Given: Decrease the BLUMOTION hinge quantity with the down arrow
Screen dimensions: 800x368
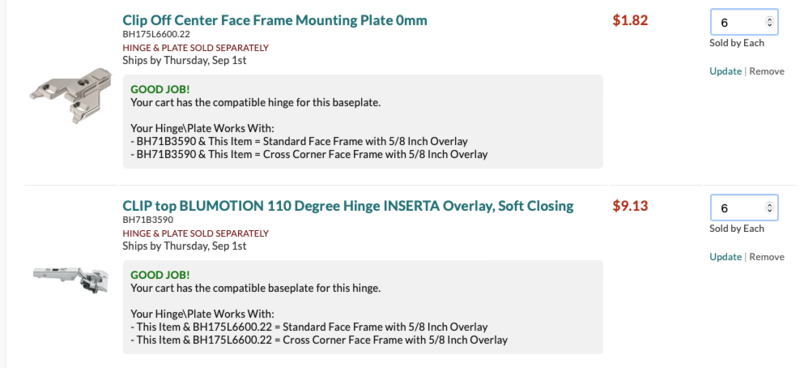Looking at the screenshot, I should click(x=769, y=211).
